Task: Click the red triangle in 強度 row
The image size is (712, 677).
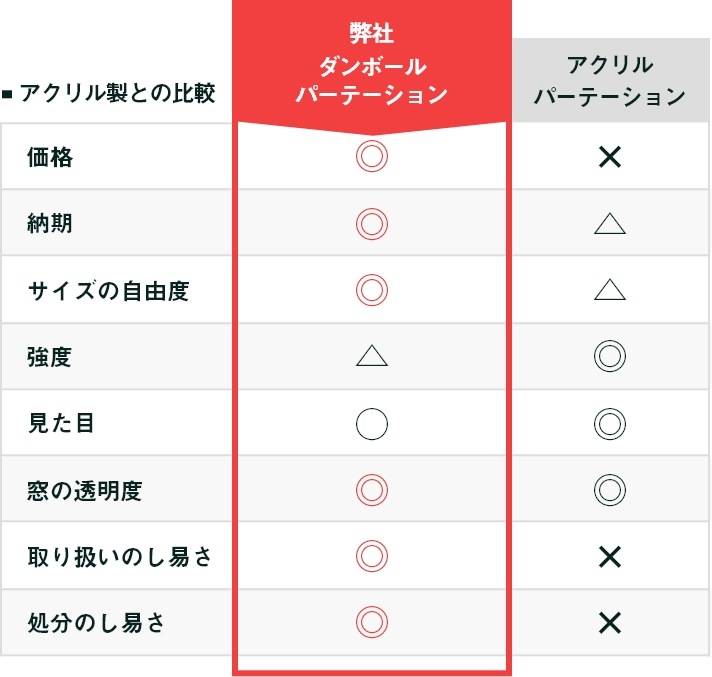Action: pyautogui.click(x=371, y=356)
